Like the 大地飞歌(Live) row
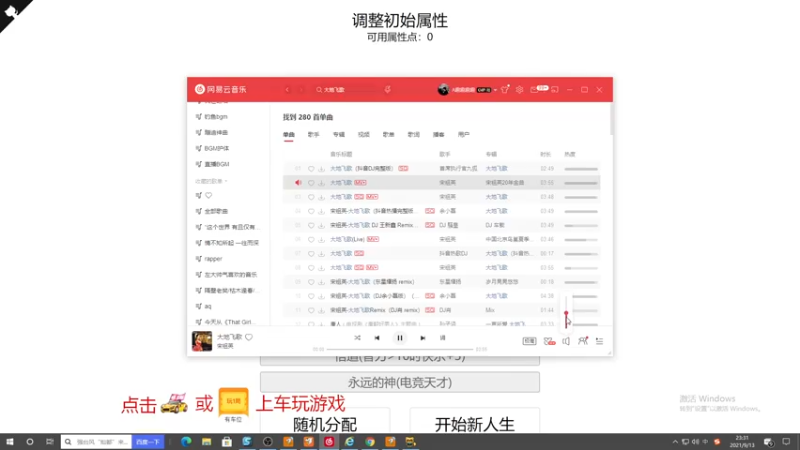The width and height of the screenshot is (800, 450). click(x=311, y=239)
